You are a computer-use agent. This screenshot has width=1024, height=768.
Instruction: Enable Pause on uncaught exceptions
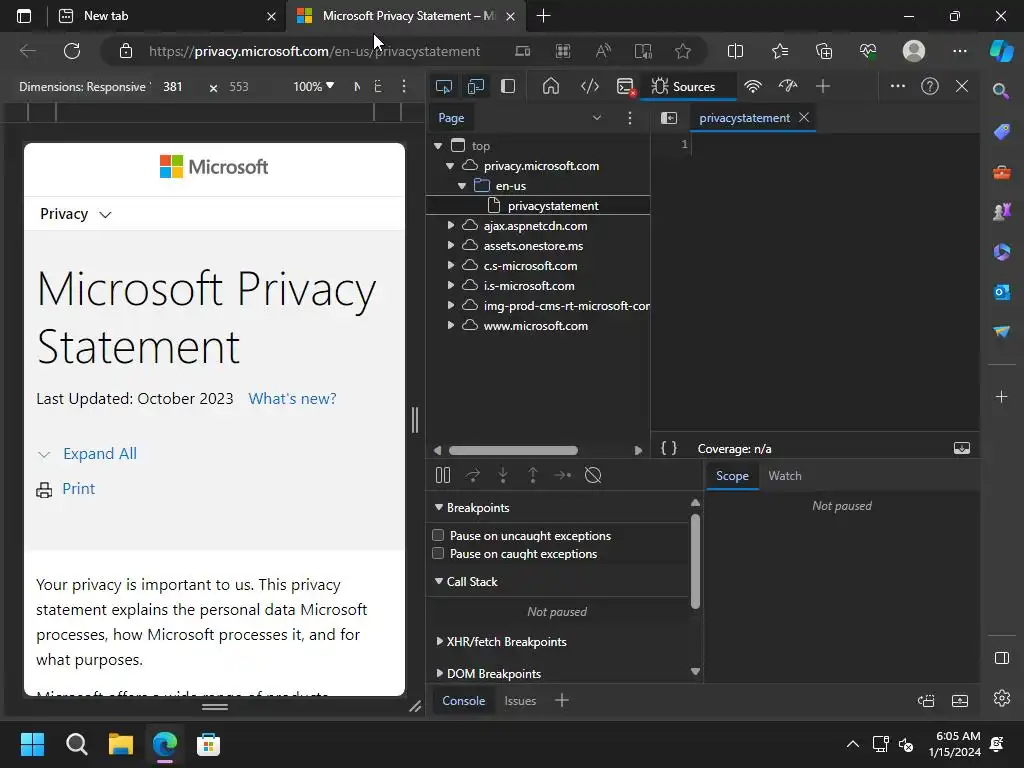[x=438, y=536]
